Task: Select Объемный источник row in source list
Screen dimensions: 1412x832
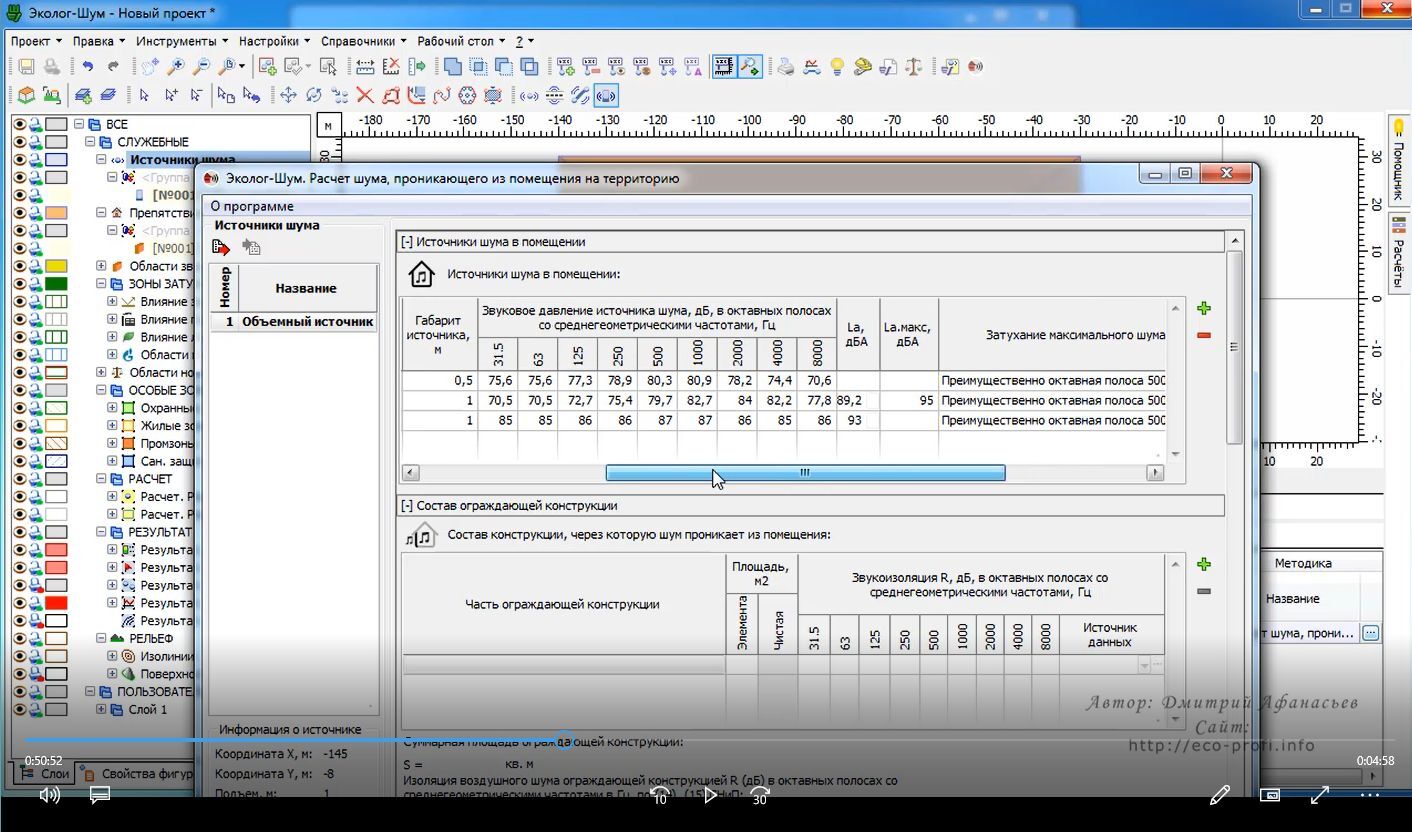Action: coord(292,322)
